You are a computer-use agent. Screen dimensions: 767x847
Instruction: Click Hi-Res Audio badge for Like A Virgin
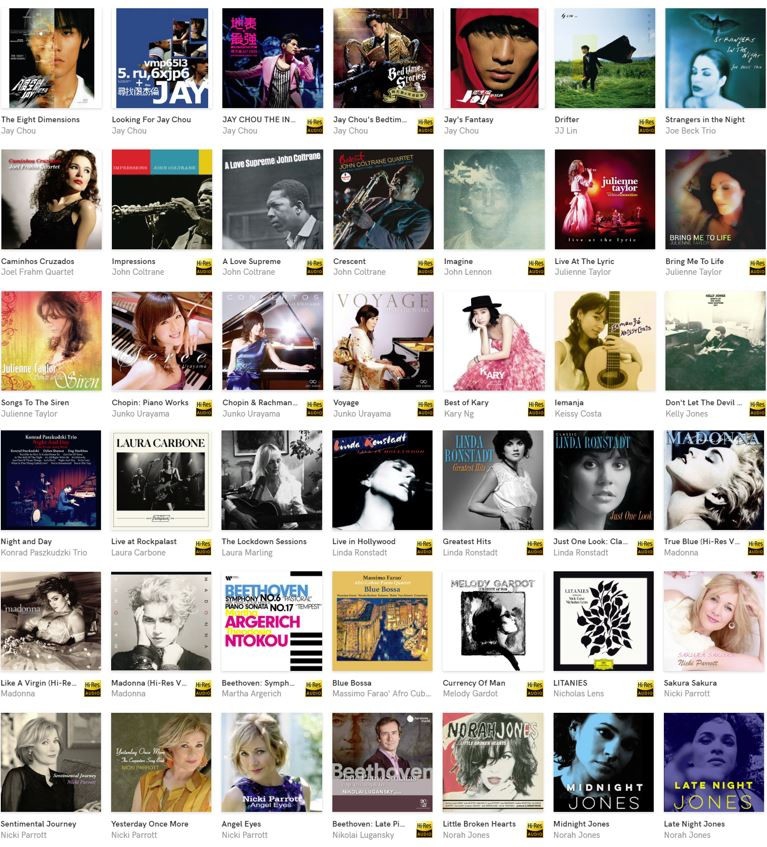click(x=92, y=689)
